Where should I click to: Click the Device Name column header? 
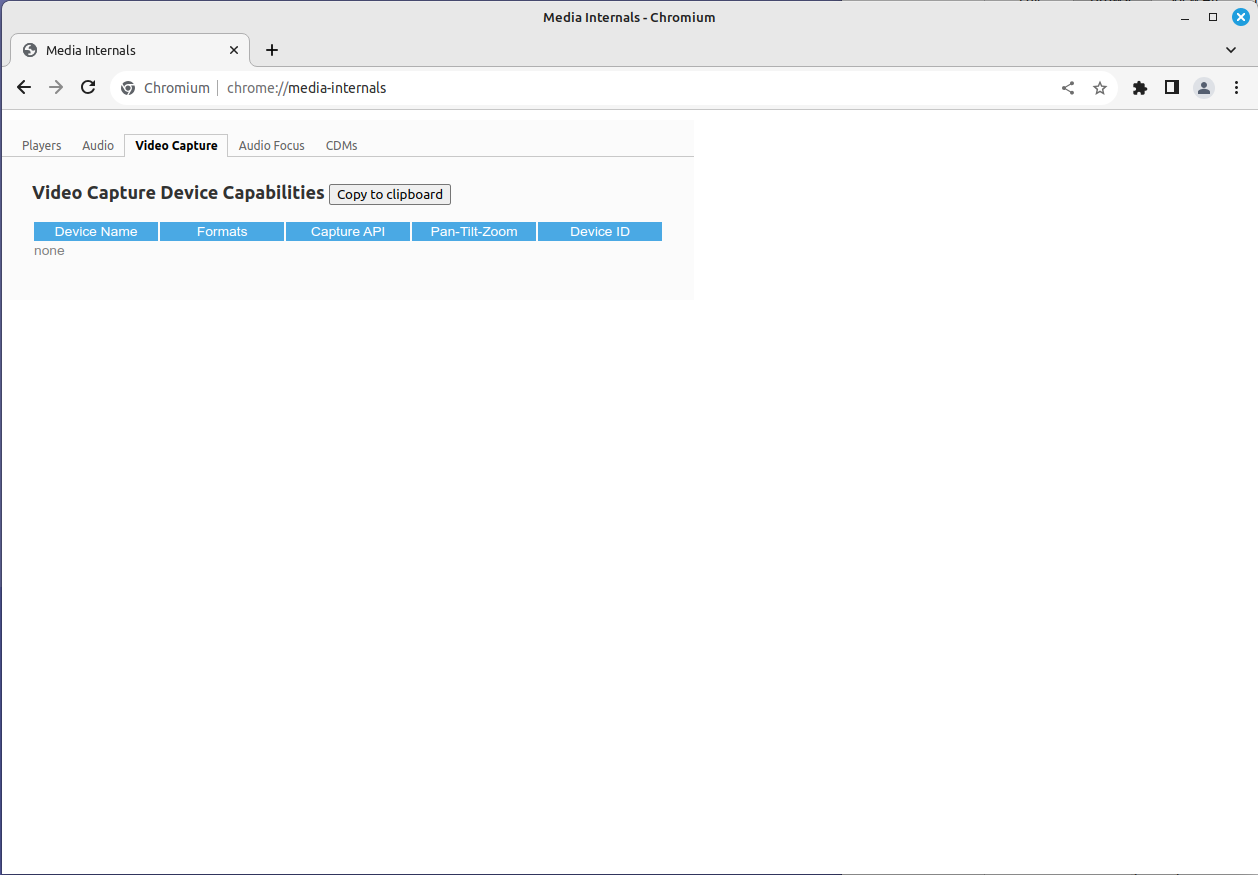[x=96, y=232]
